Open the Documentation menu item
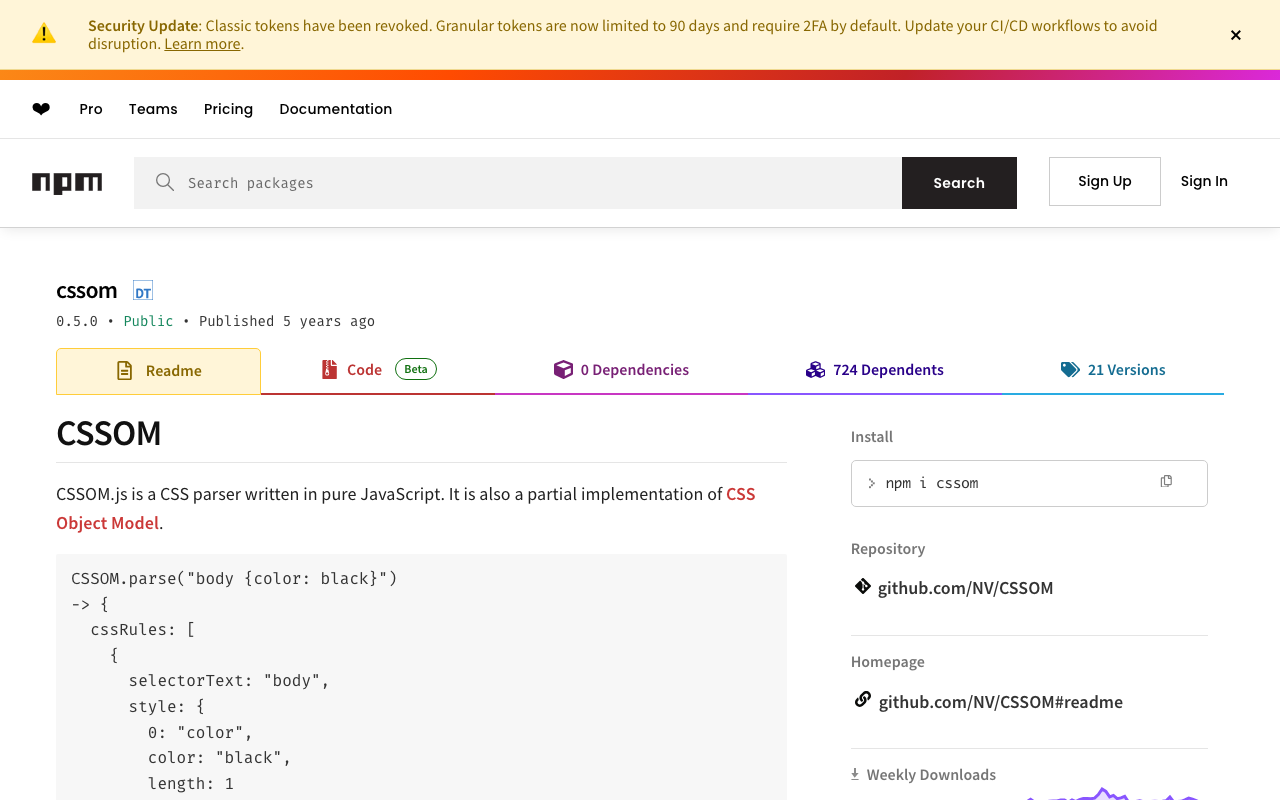This screenshot has height=800, width=1280. (335, 109)
